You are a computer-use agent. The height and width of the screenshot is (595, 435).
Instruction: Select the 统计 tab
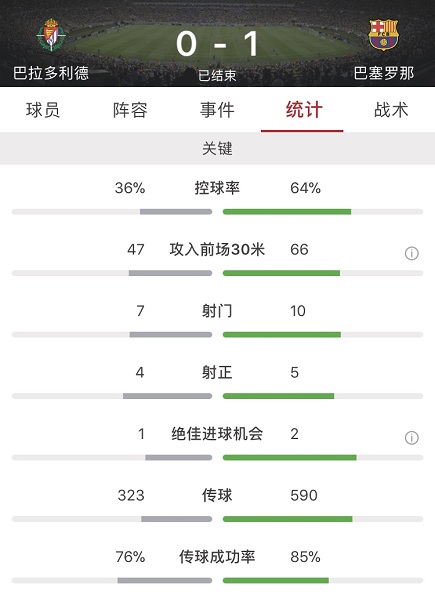click(304, 110)
